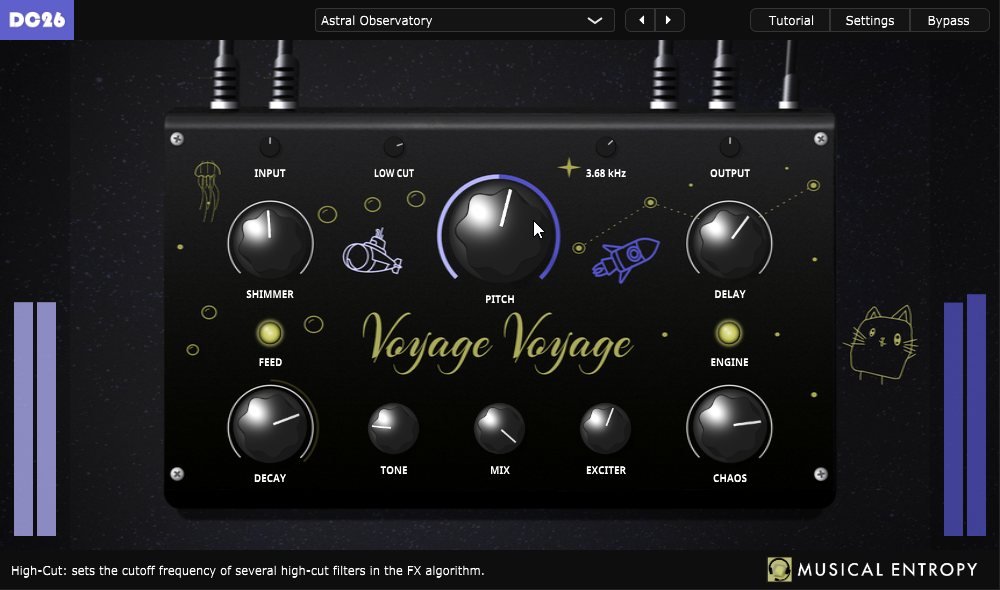
Task: Click the SHIMMER knob
Action: (270, 242)
